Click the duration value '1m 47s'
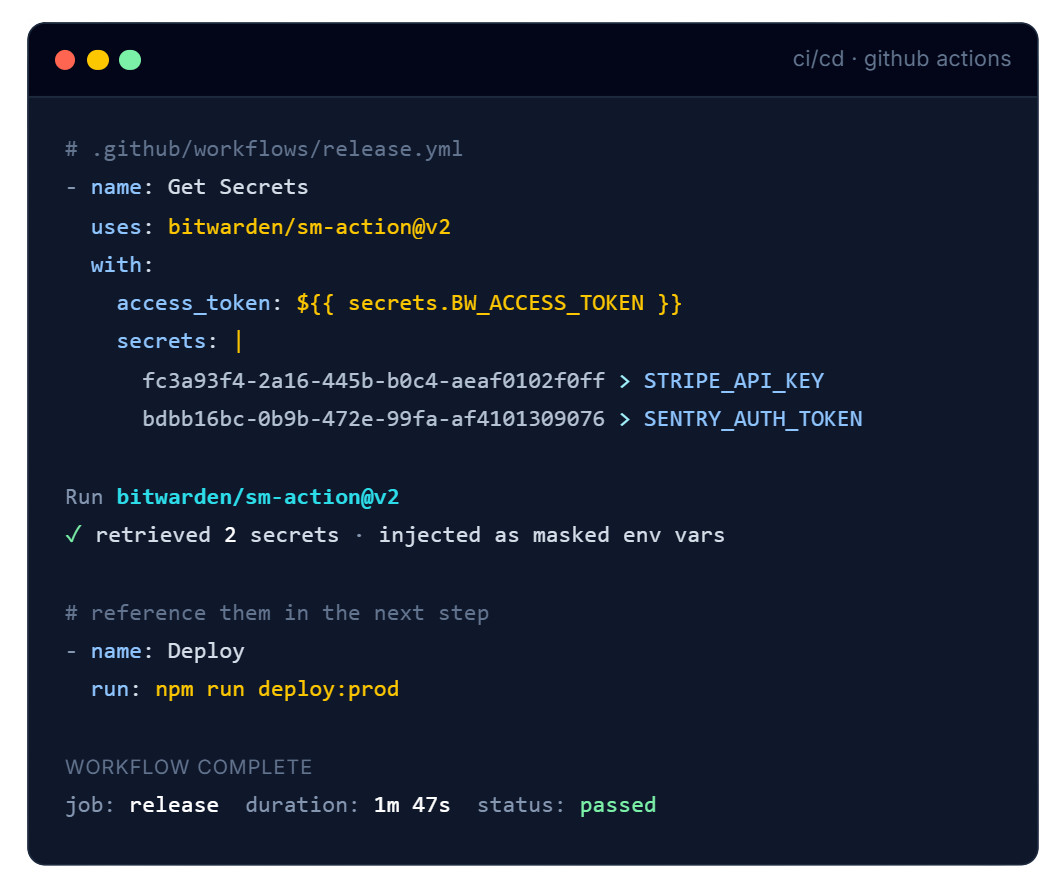This screenshot has width=1064, height=878. point(412,805)
